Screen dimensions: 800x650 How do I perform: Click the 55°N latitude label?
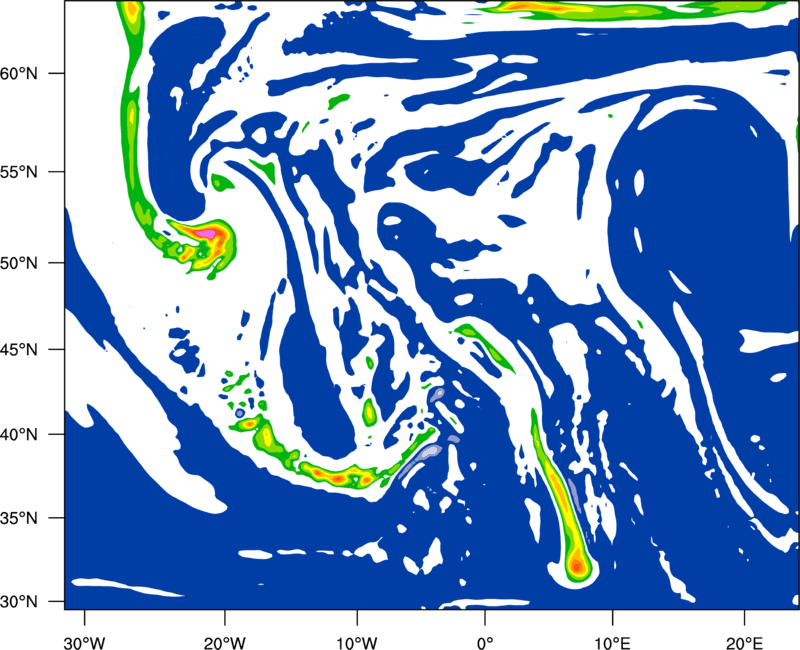coord(18,172)
